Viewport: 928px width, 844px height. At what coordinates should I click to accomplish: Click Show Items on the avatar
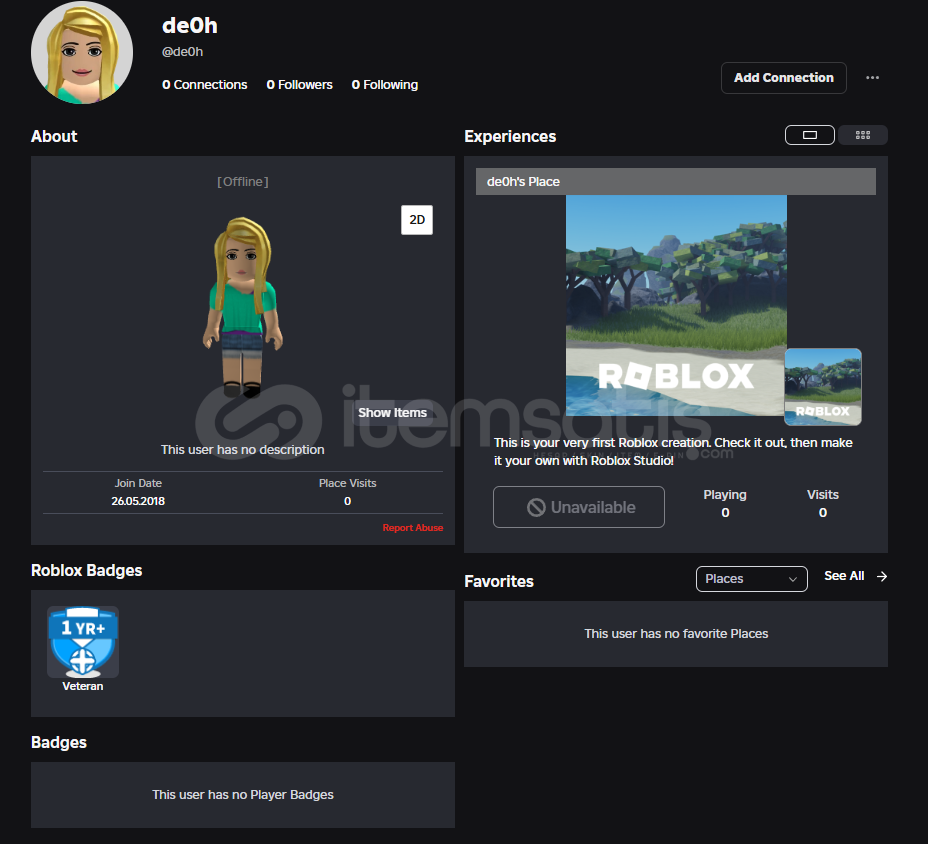[392, 413]
